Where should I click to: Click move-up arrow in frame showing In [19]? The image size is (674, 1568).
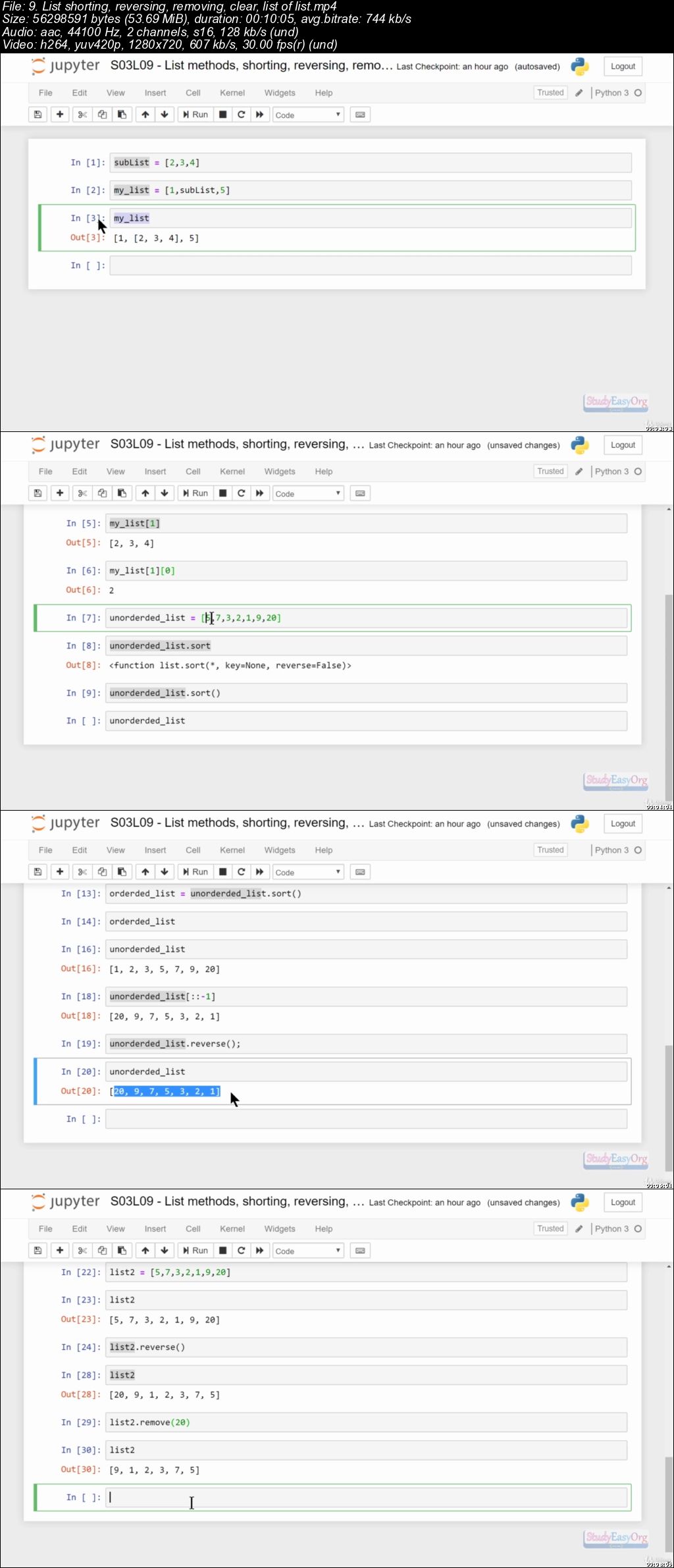pyautogui.click(x=145, y=872)
